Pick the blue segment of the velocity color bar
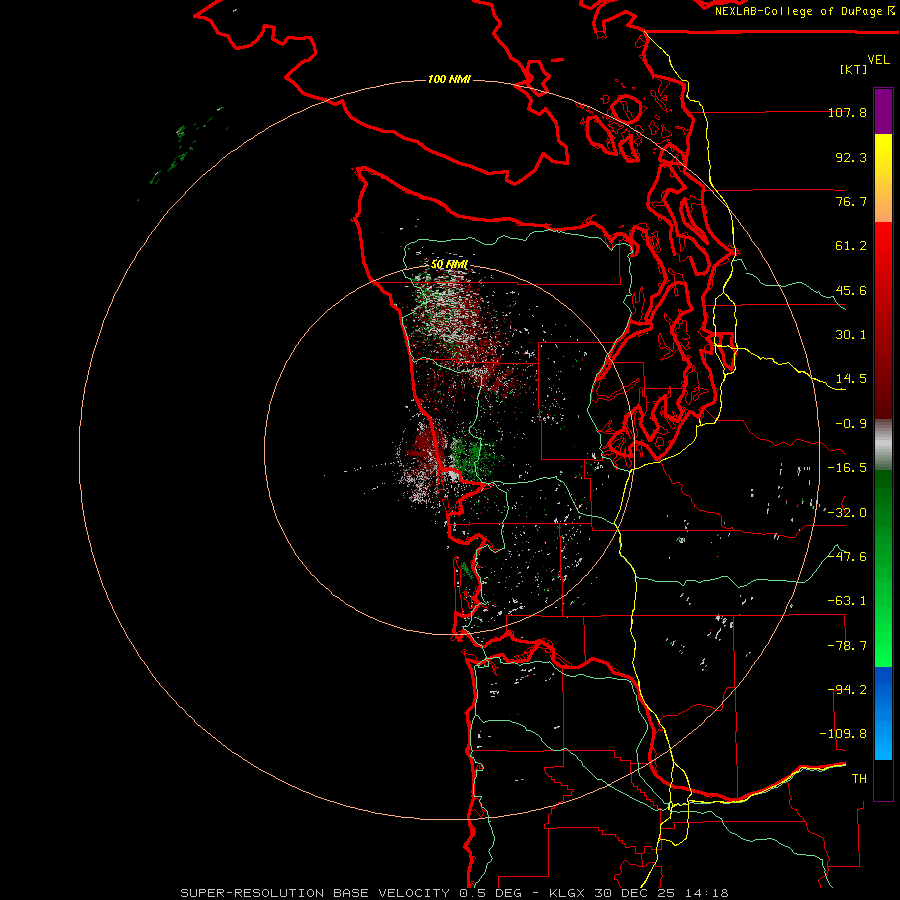 (883, 713)
